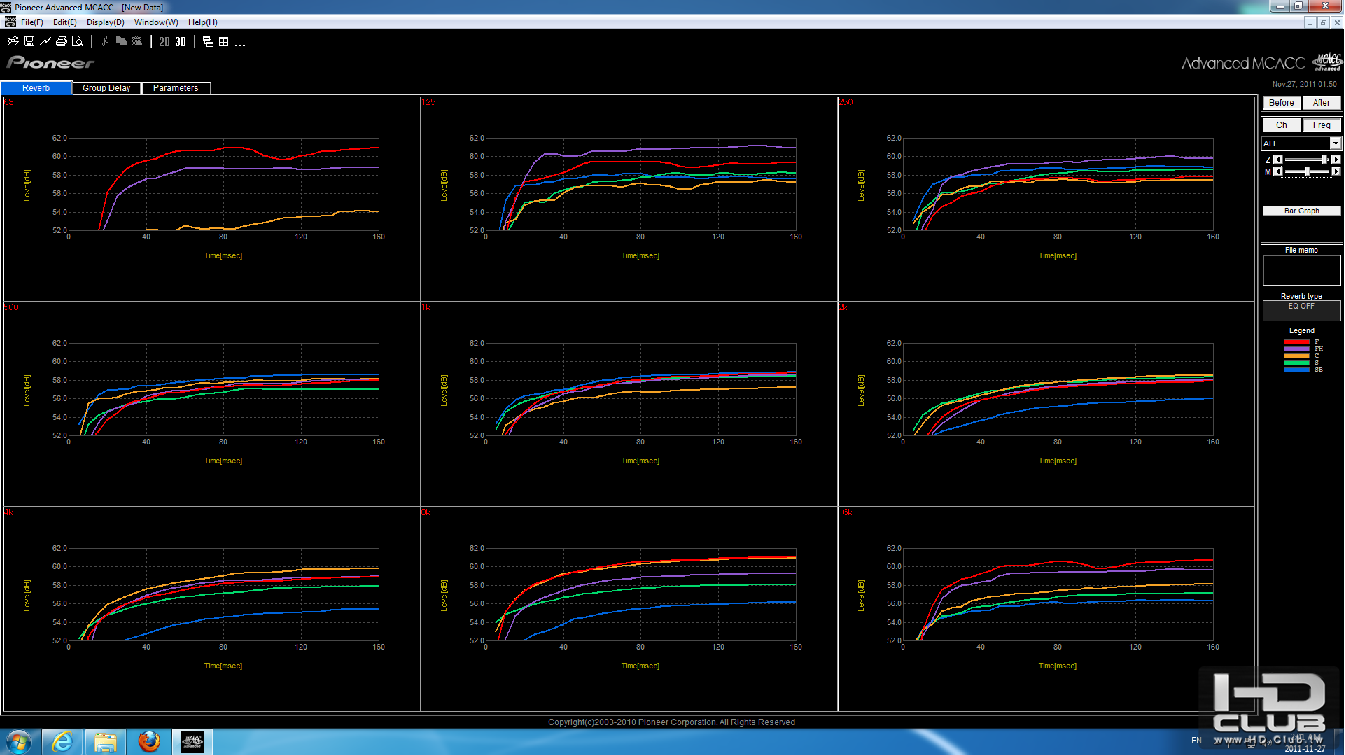
Task: Open the File menu
Action: coord(32,21)
